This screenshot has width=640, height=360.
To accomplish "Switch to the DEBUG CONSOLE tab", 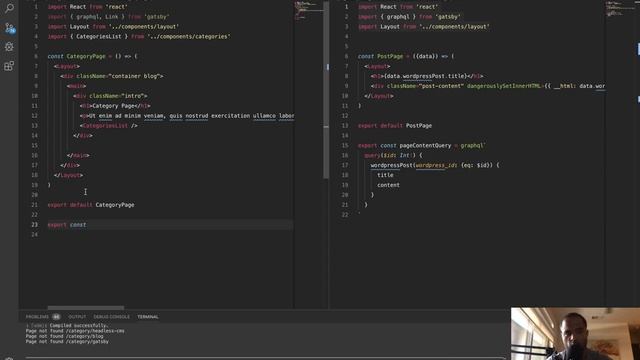I will (x=111, y=317).
